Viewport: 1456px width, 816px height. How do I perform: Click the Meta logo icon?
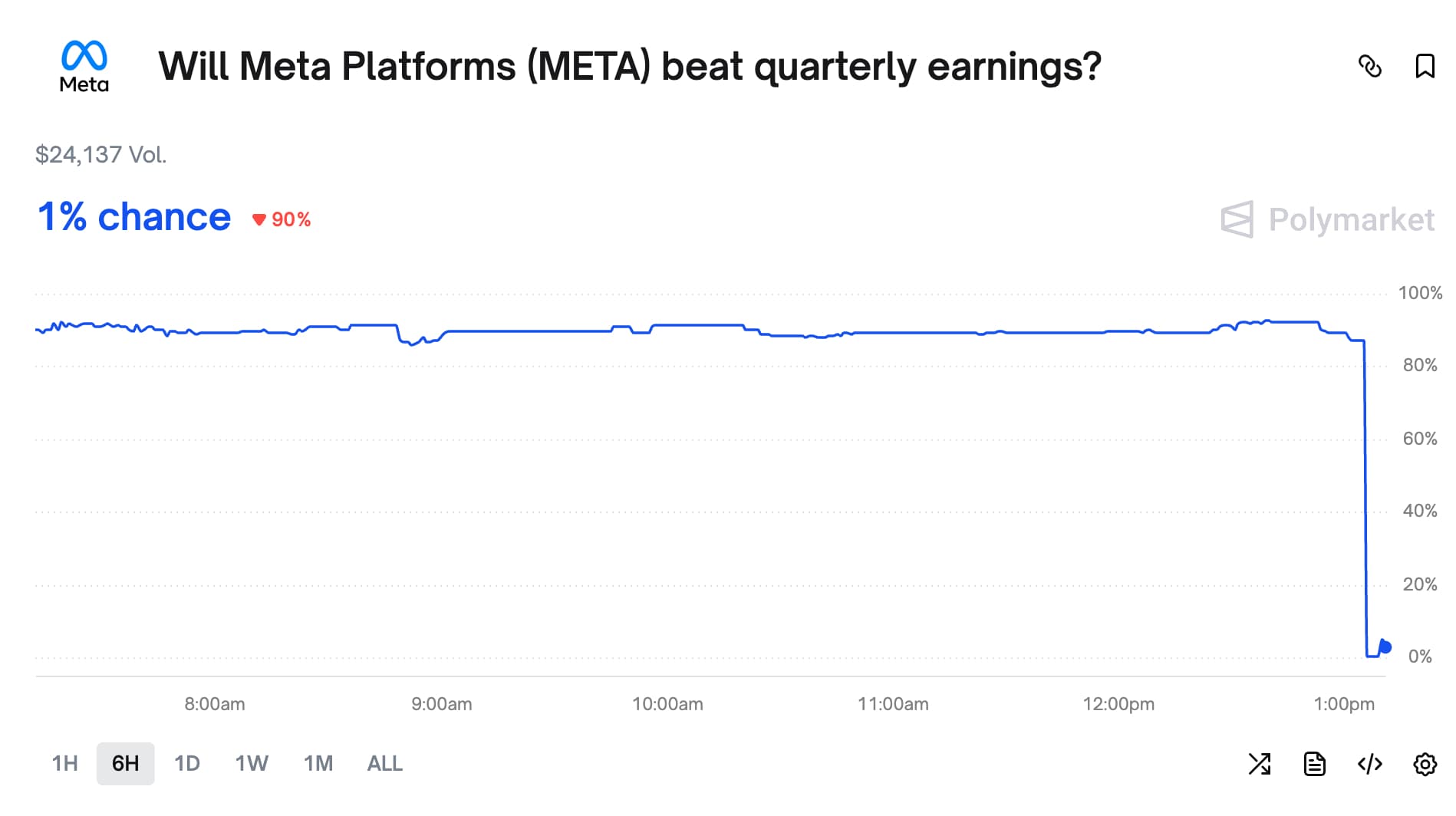point(84,66)
